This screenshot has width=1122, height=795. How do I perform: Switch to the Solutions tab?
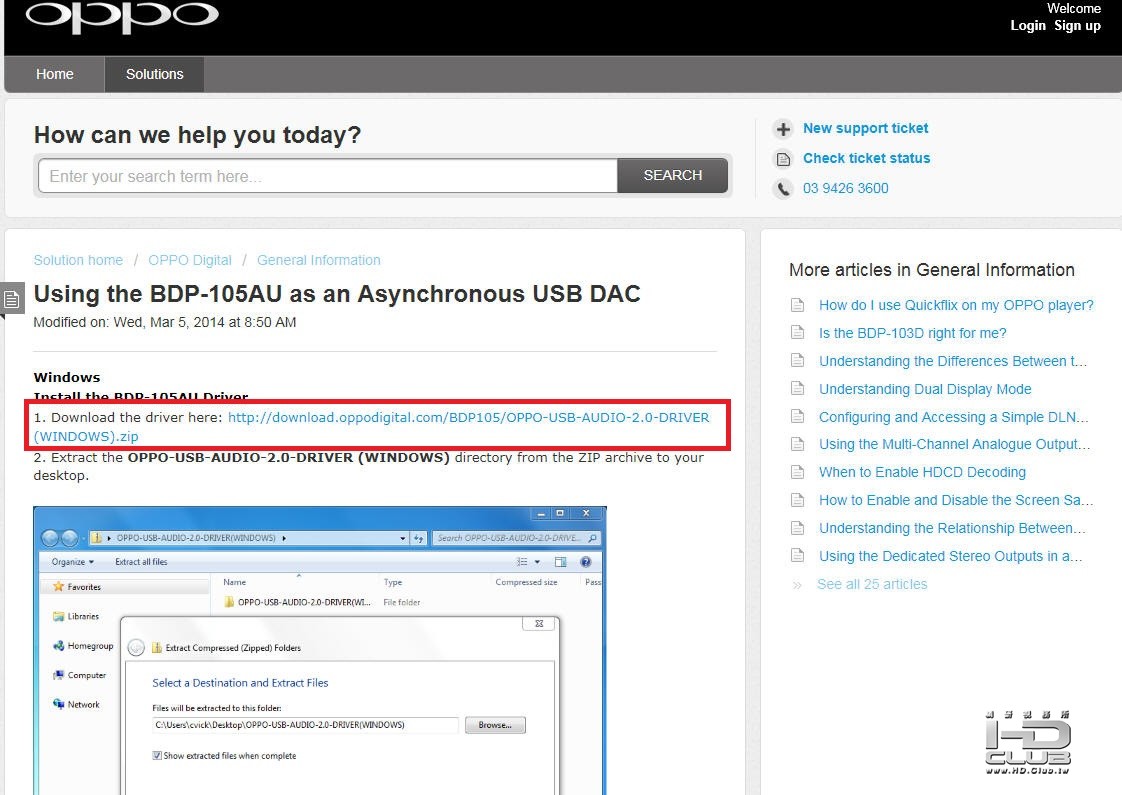coord(155,74)
